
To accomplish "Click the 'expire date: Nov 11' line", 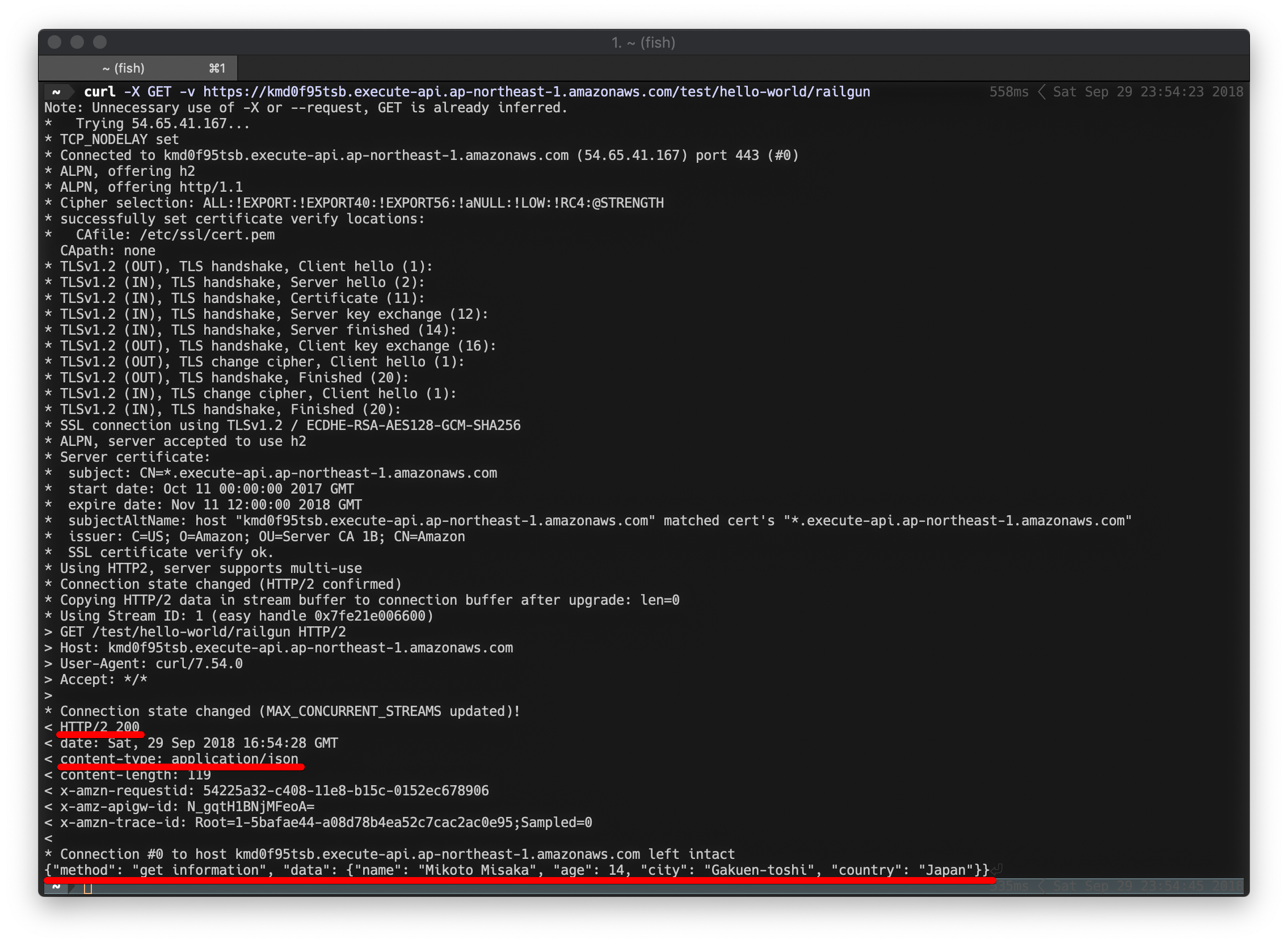I will click(x=204, y=505).
